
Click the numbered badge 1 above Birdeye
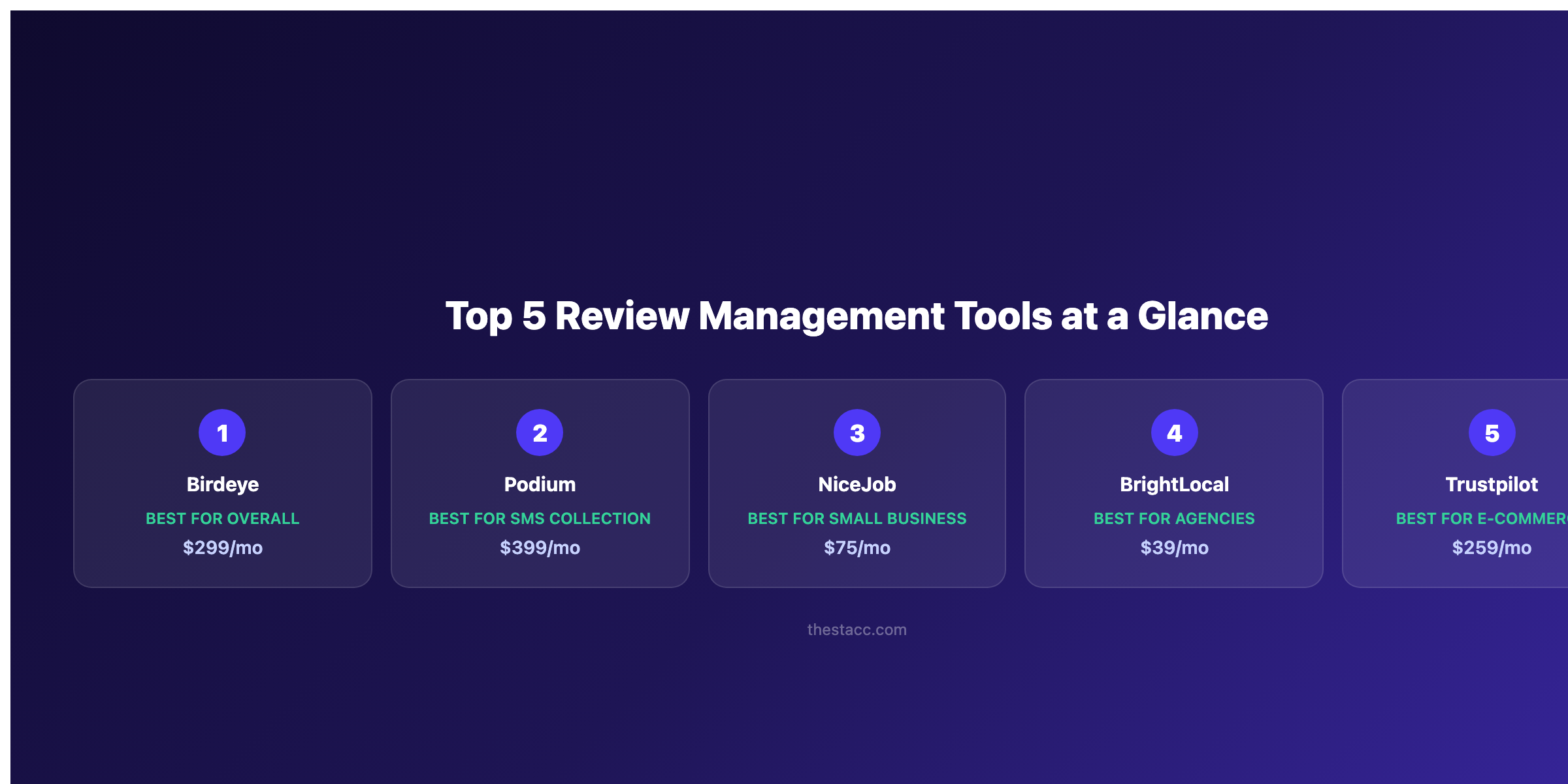[222, 432]
